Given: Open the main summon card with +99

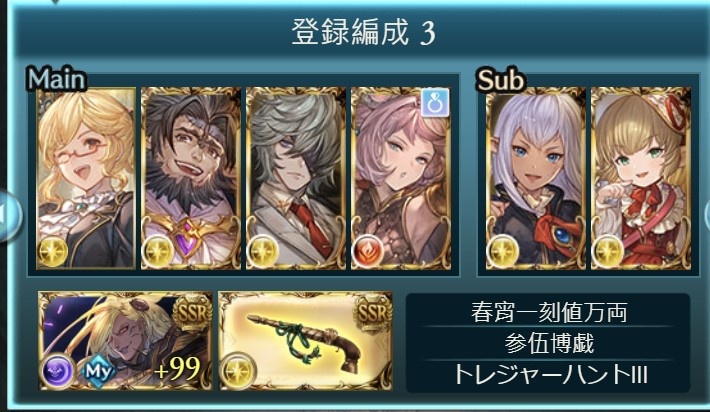Looking at the screenshot, I should point(125,341).
